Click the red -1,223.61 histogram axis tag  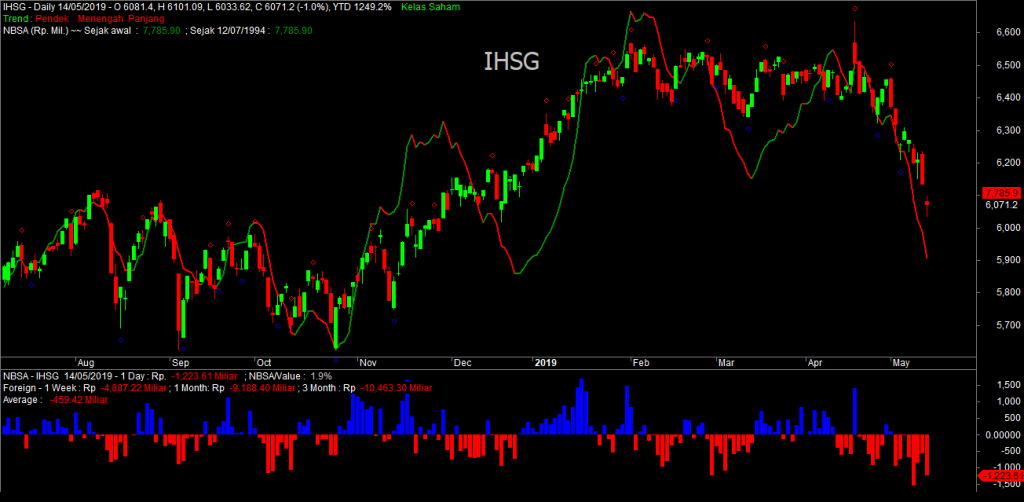pos(1000,475)
